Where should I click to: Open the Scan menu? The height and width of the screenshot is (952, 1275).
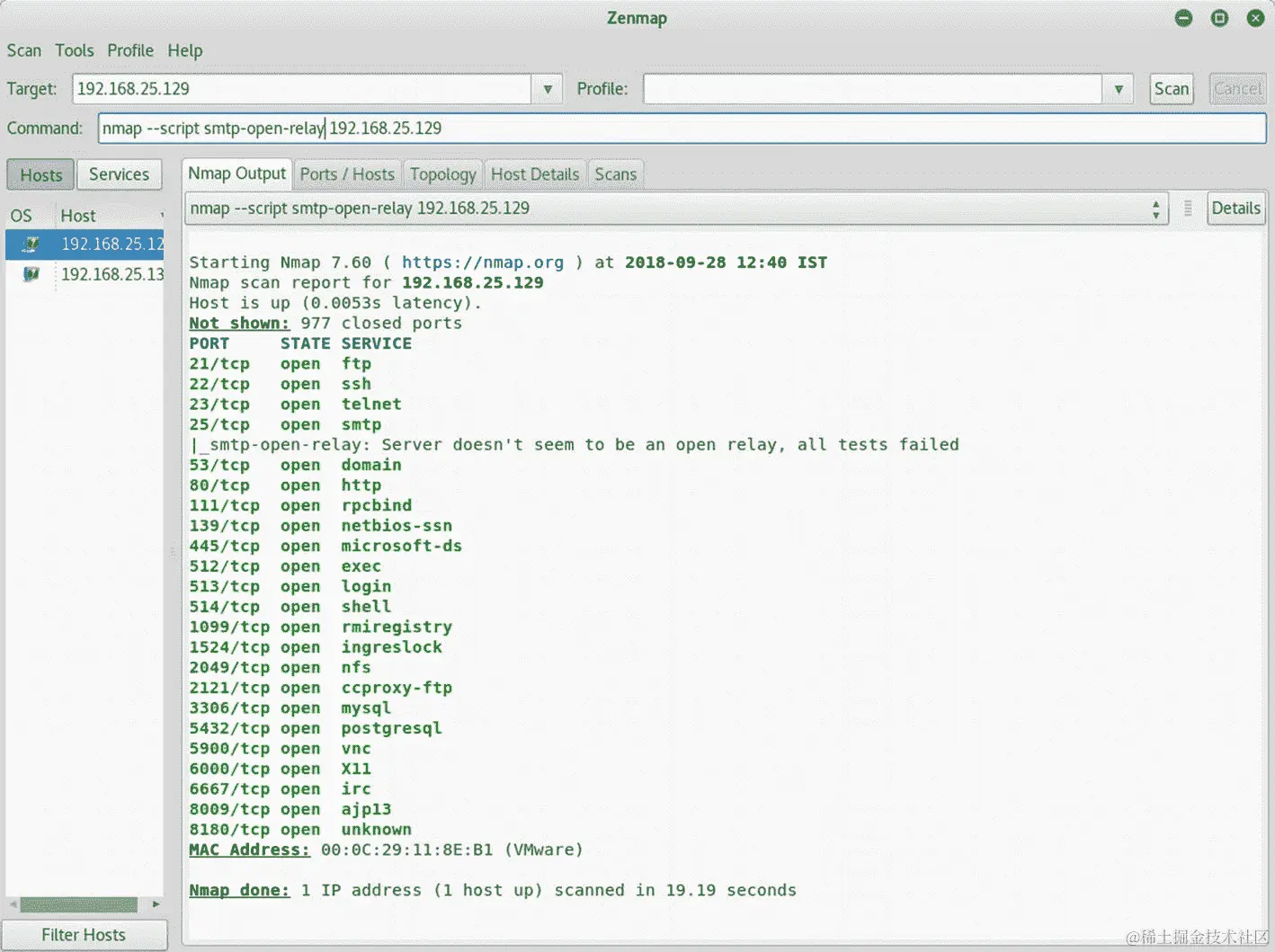pyautogui.click(x=23, y=50)
